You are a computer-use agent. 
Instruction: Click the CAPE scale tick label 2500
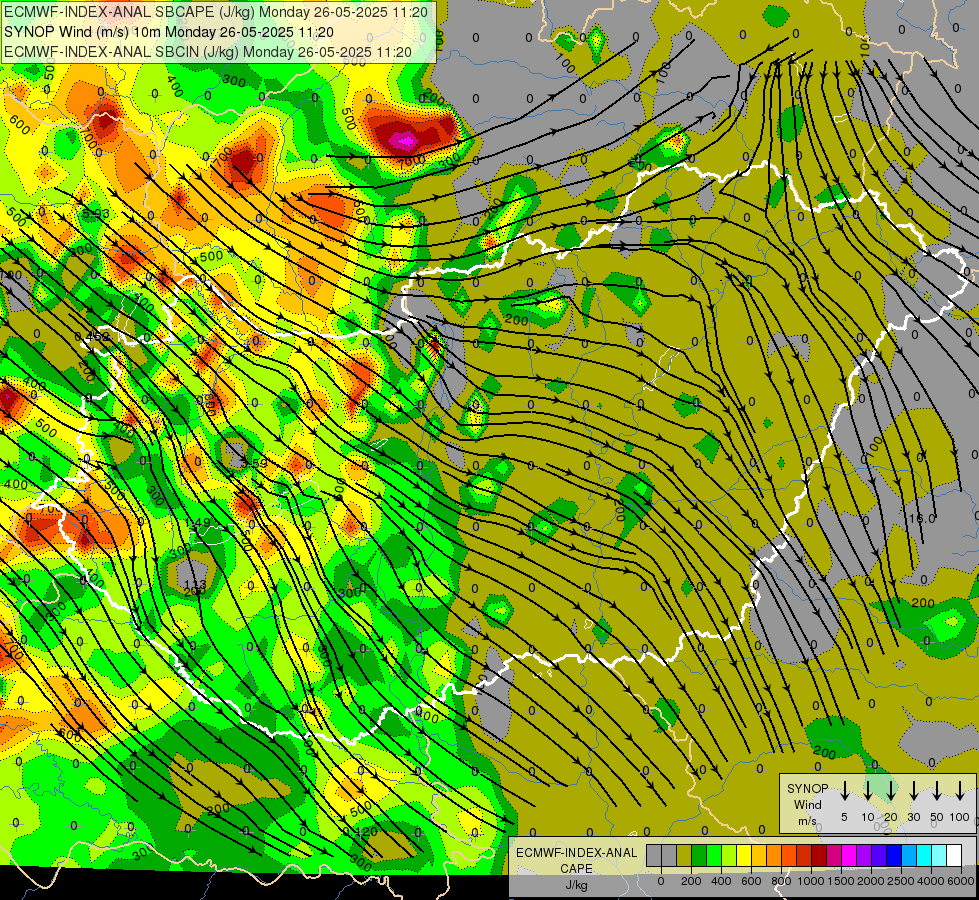(901, 881)
